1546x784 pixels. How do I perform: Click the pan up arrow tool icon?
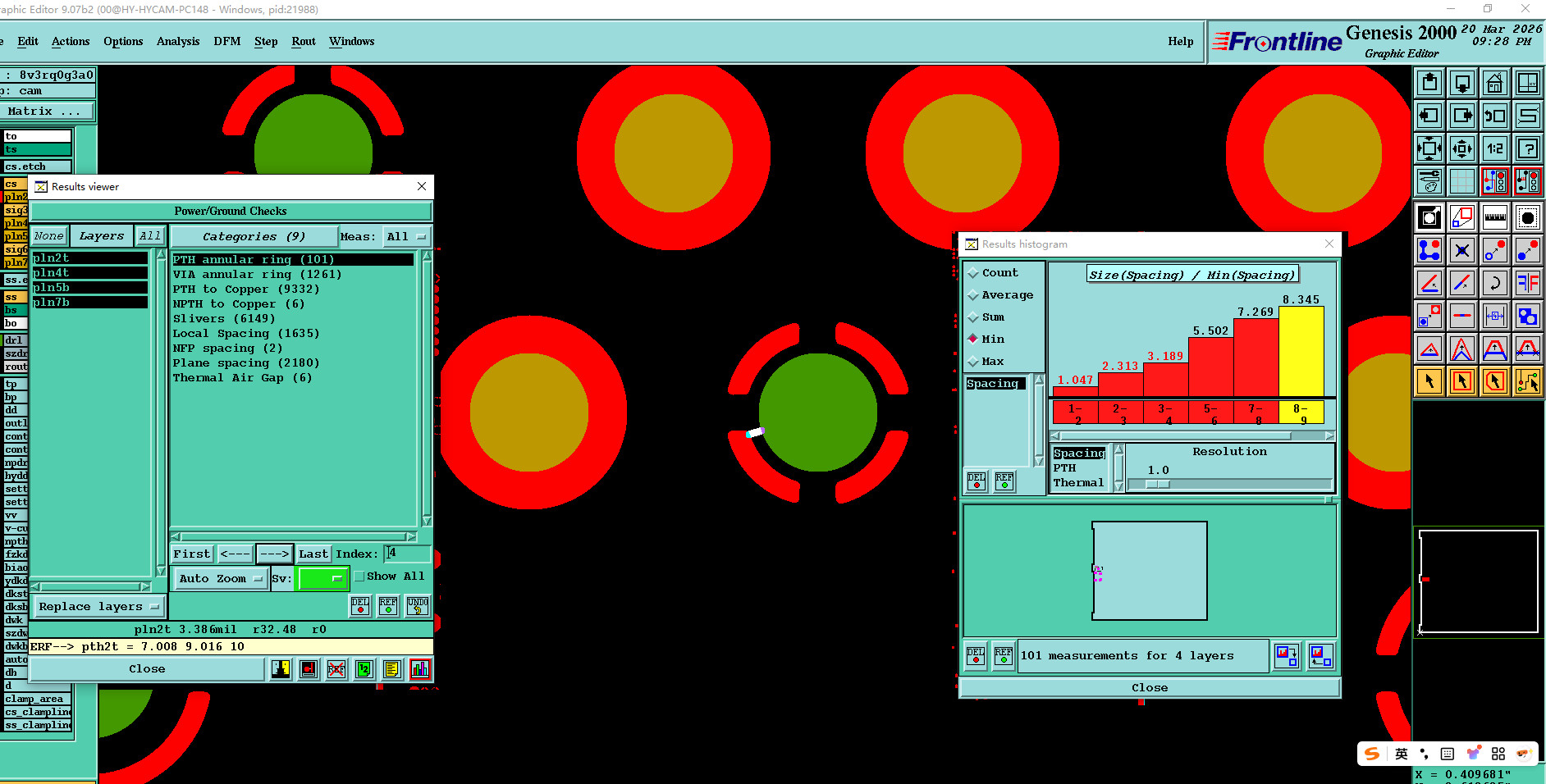click(x=1429, y=83)
